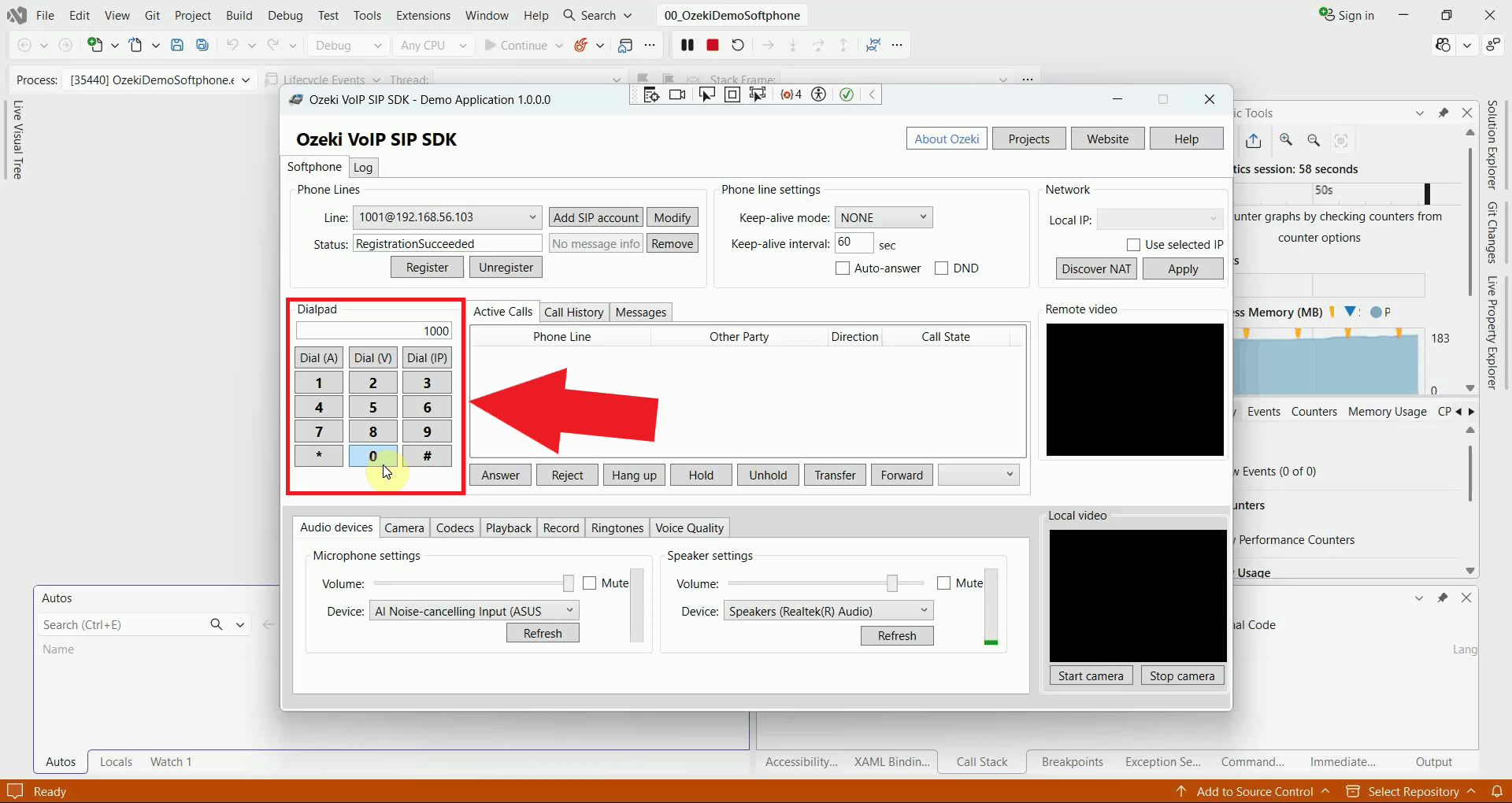Click the Add SIP account button
The image size is (1512, 803).
[x=596, y=217]
